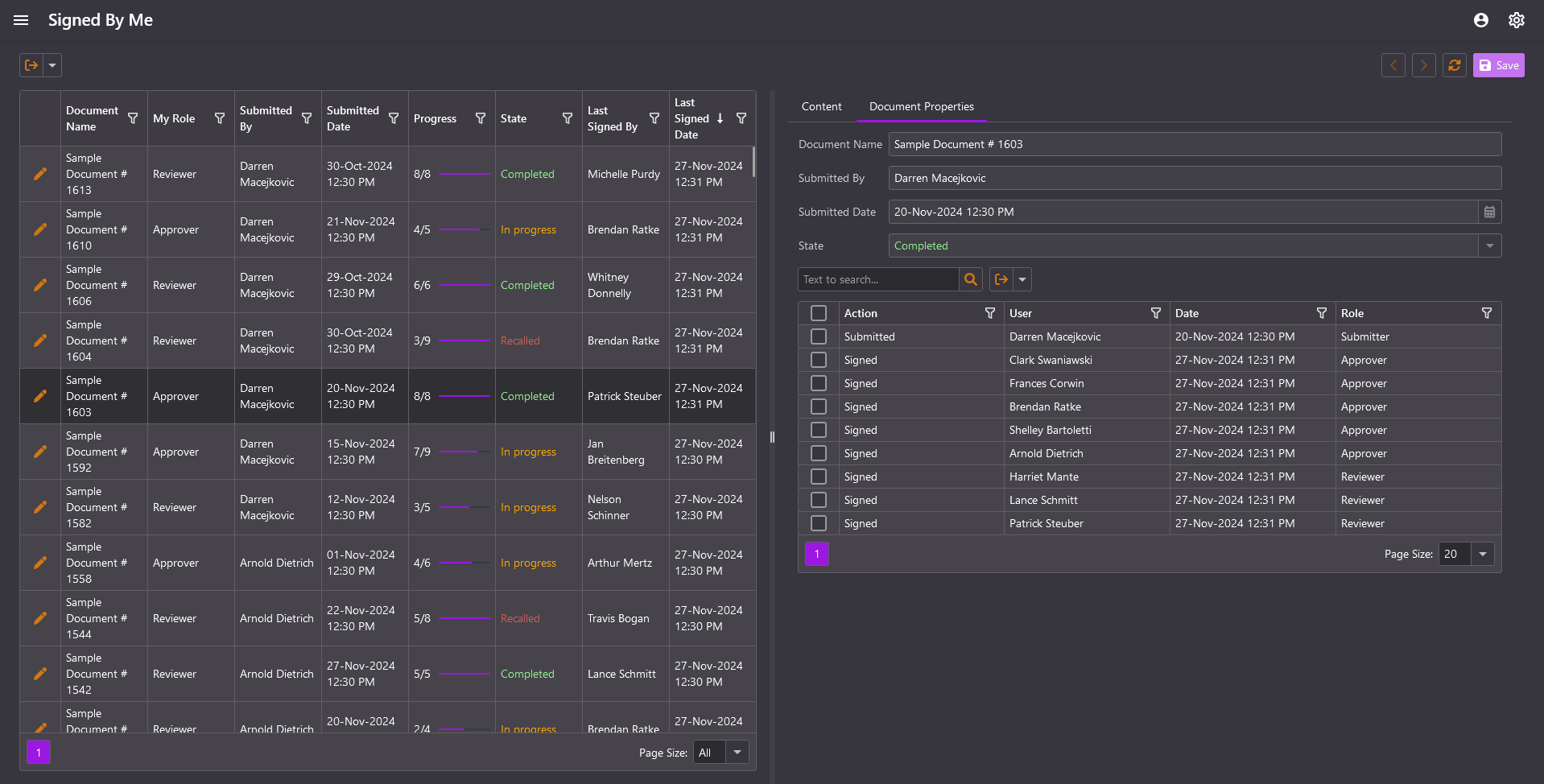Go to next document arrow button
This screenshot has width=1544, height=784.
click(1423, 65)
